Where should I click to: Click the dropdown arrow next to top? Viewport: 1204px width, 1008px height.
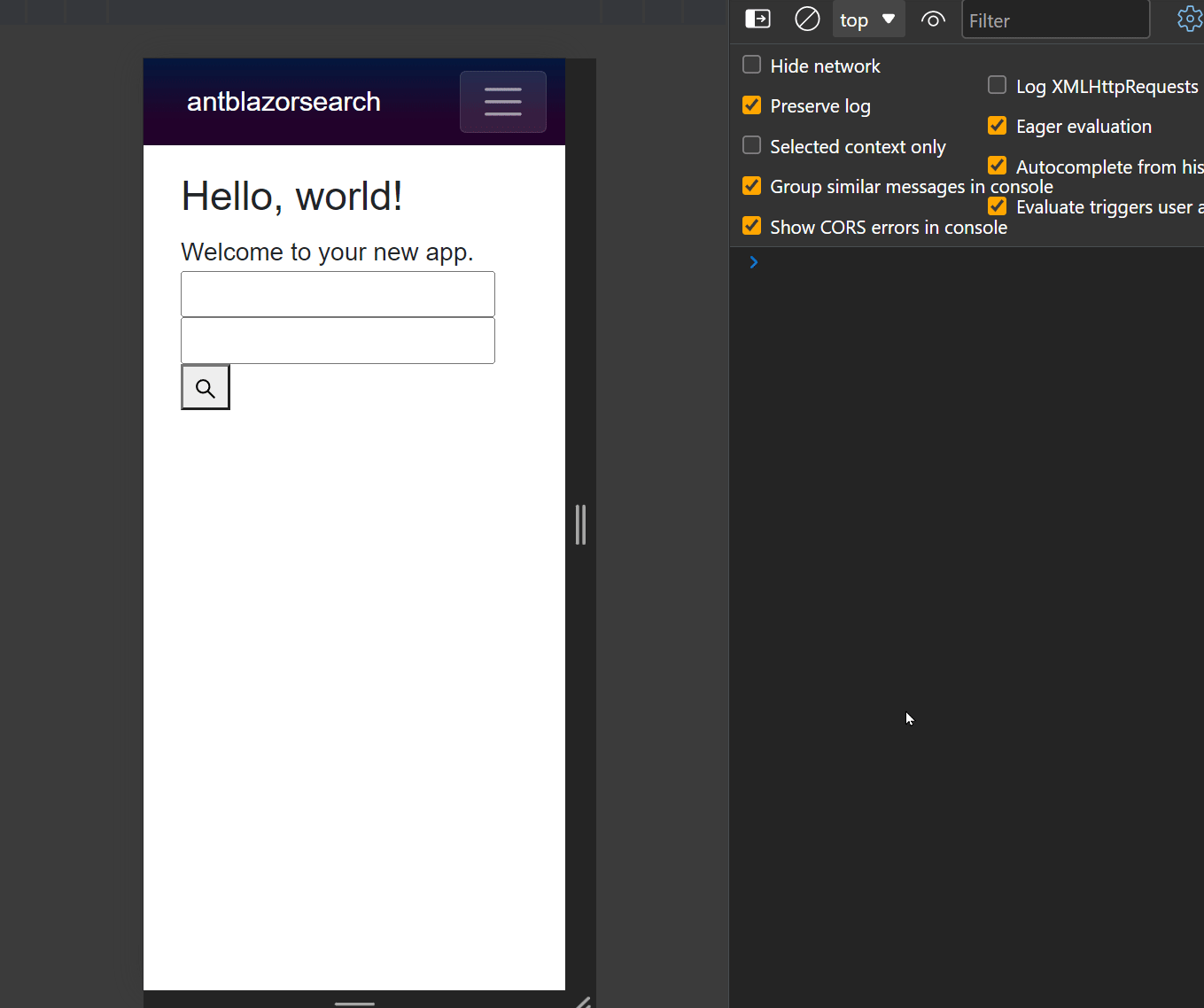click(x=889, y=19)
